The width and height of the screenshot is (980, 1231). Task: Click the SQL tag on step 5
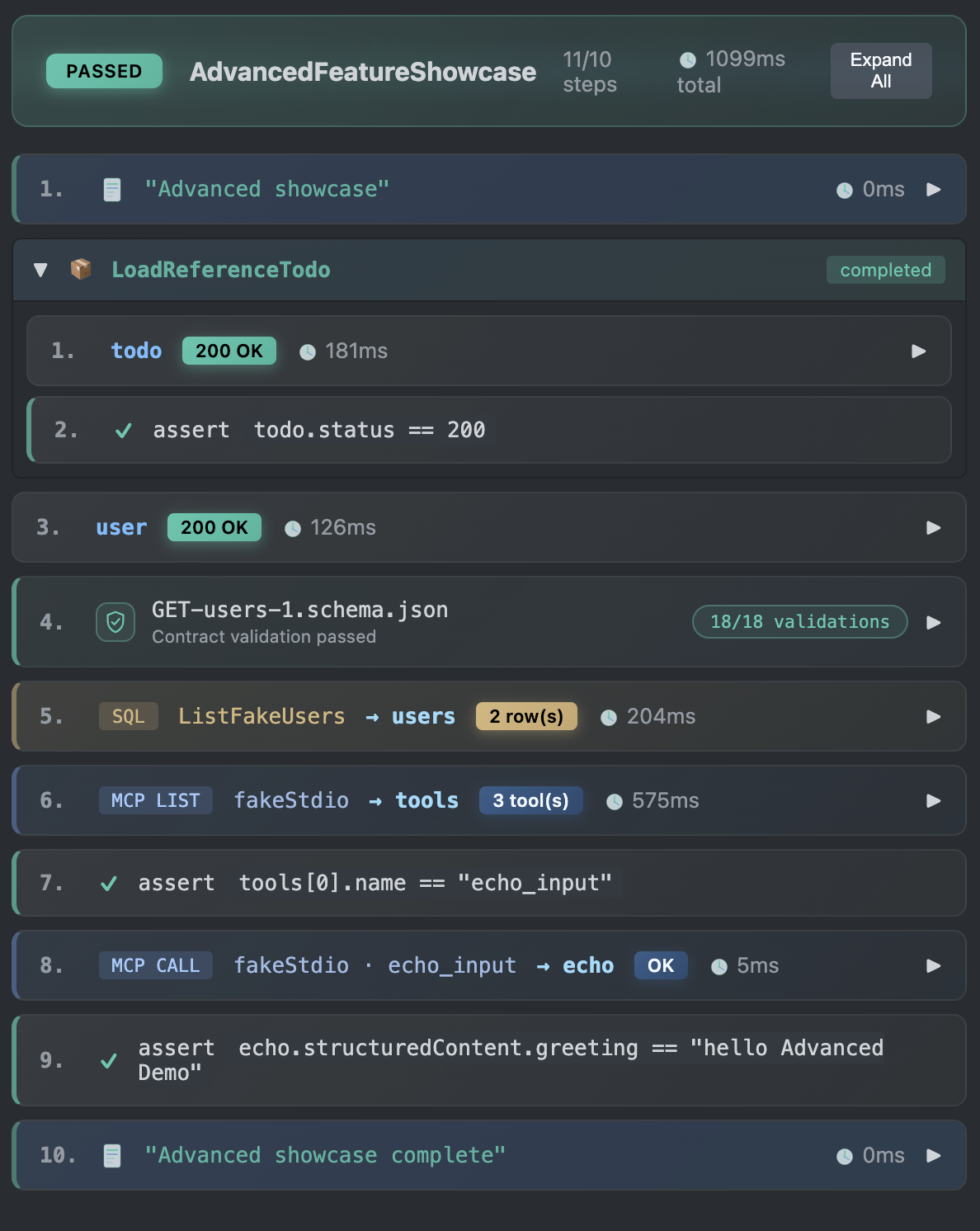(129, 716)
